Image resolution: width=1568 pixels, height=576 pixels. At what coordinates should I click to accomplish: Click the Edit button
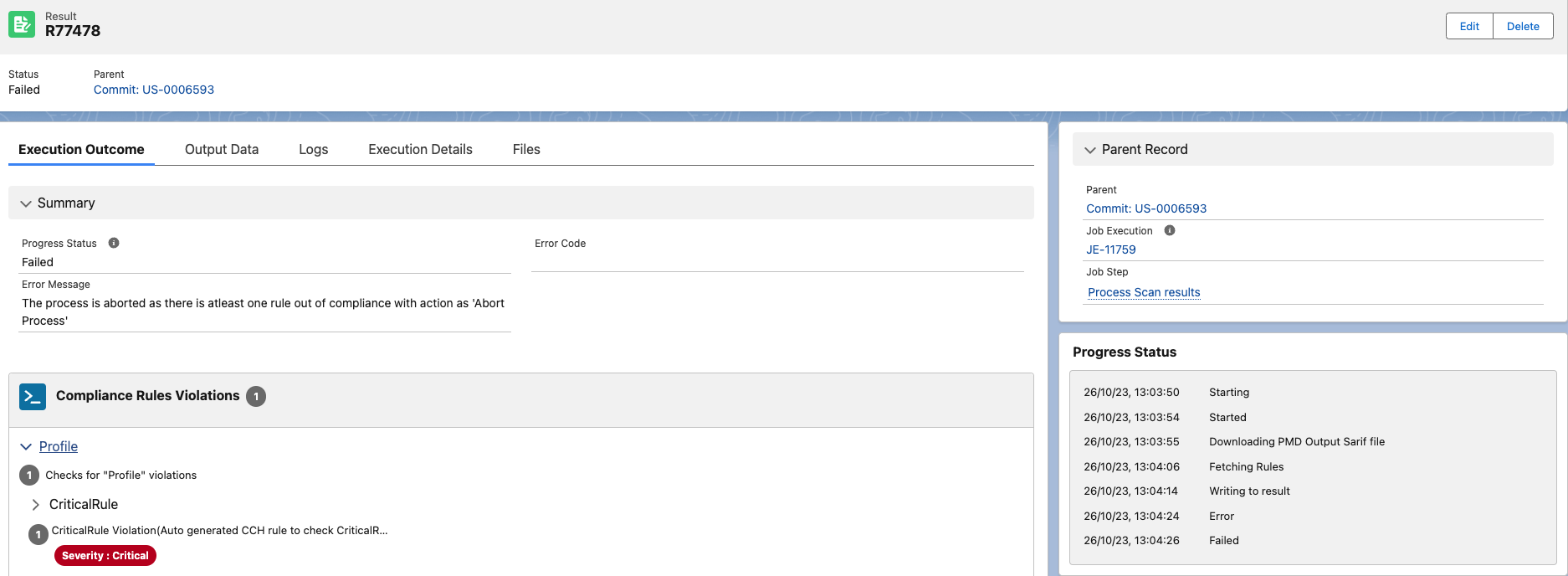click(x=1469, y=26)
